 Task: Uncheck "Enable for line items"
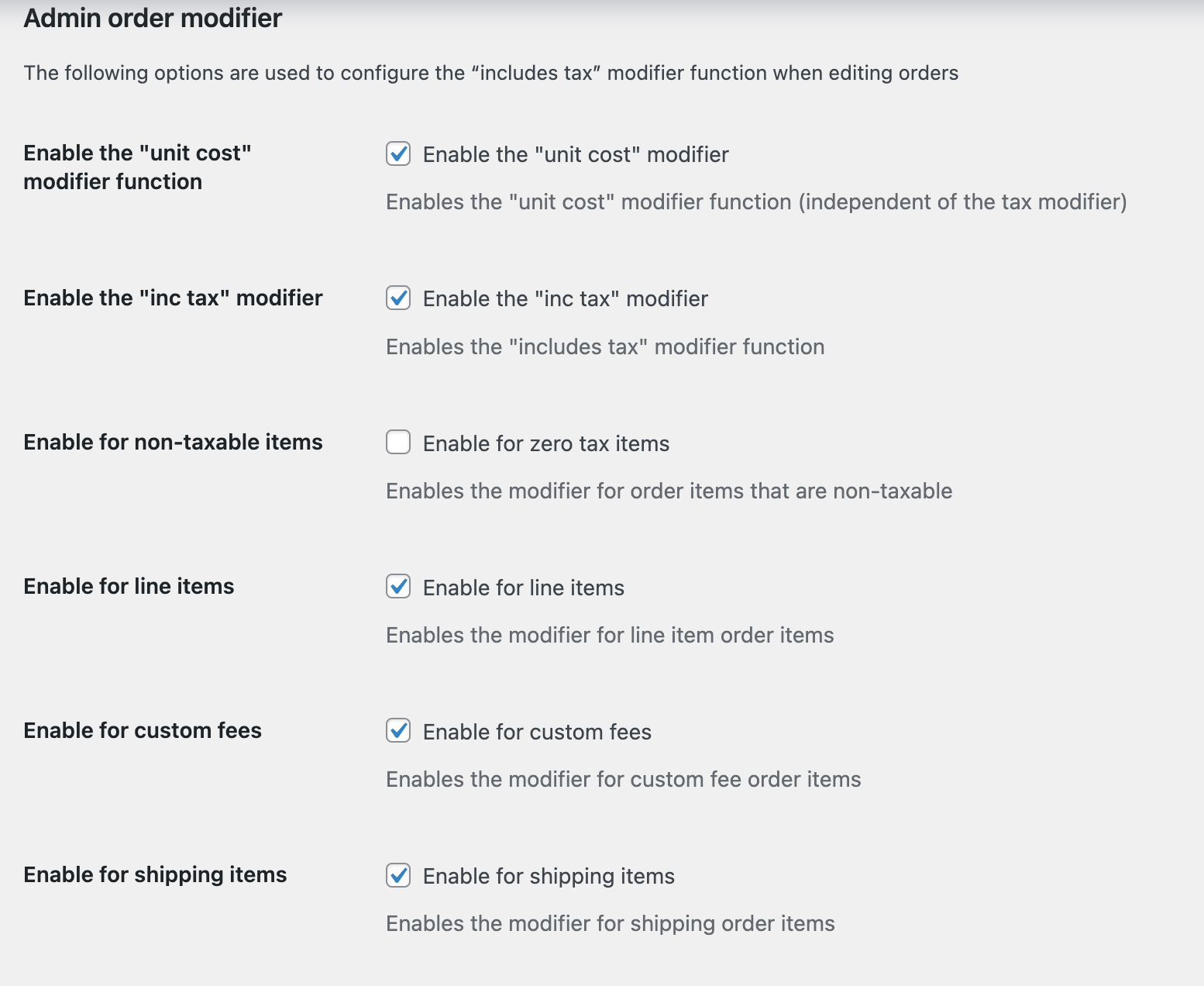click(x=398, y=587)
